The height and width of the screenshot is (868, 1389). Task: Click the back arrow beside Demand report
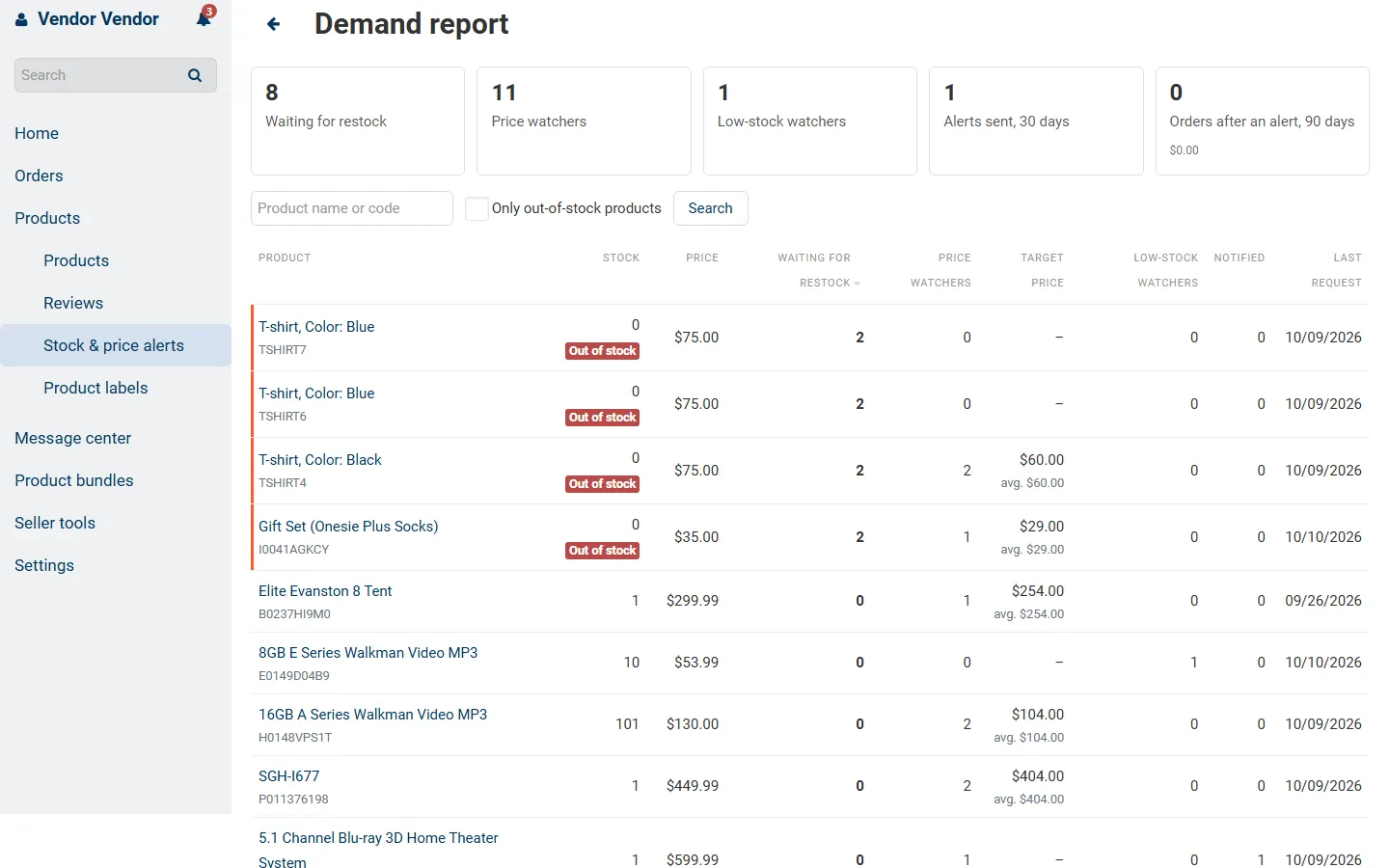274,24
